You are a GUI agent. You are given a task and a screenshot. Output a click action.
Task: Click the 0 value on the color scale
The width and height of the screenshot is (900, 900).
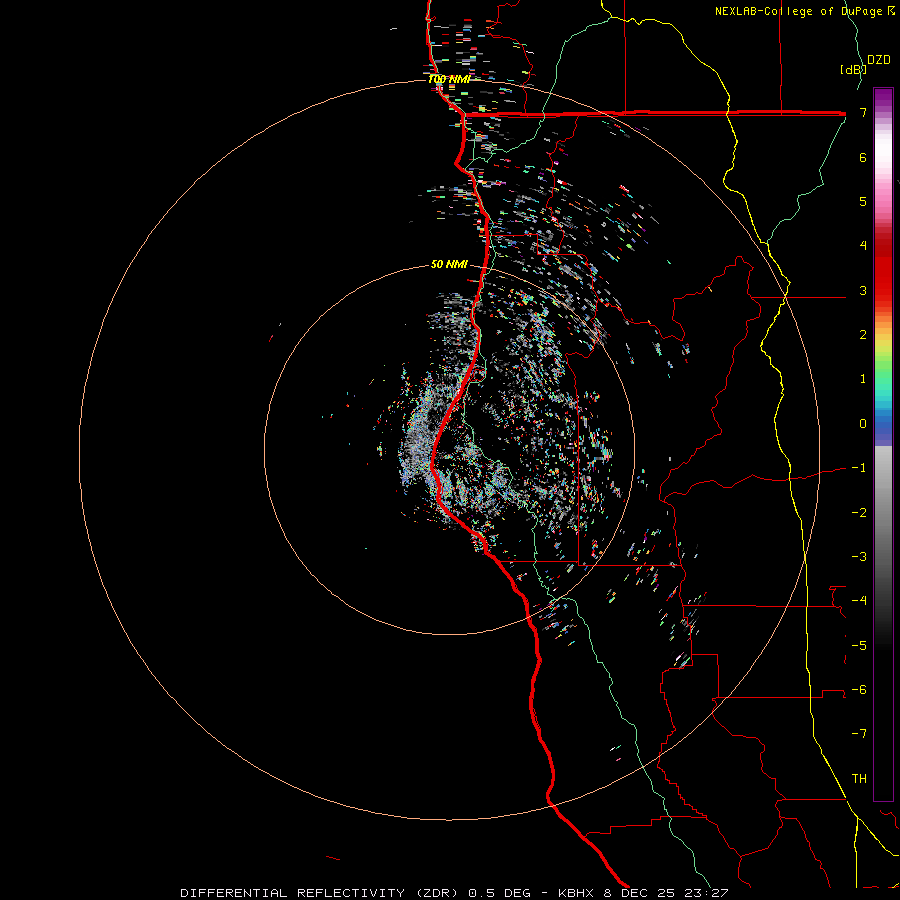tap(863, 424)
